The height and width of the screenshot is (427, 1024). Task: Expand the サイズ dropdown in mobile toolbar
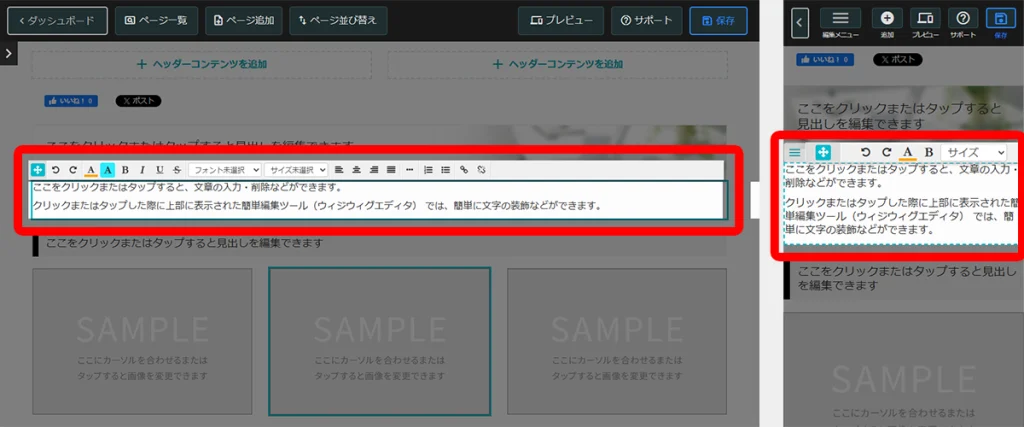click(x=974, y=152)
